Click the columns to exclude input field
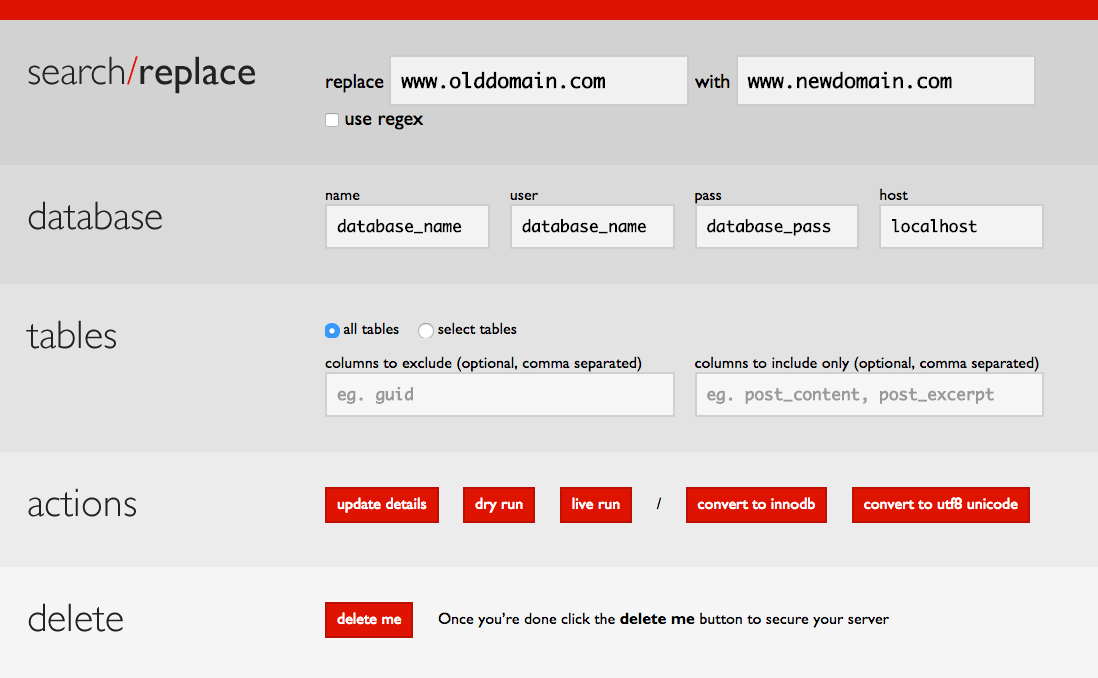1098x678 pixels. pyautogui.click(x=499, y=395)
